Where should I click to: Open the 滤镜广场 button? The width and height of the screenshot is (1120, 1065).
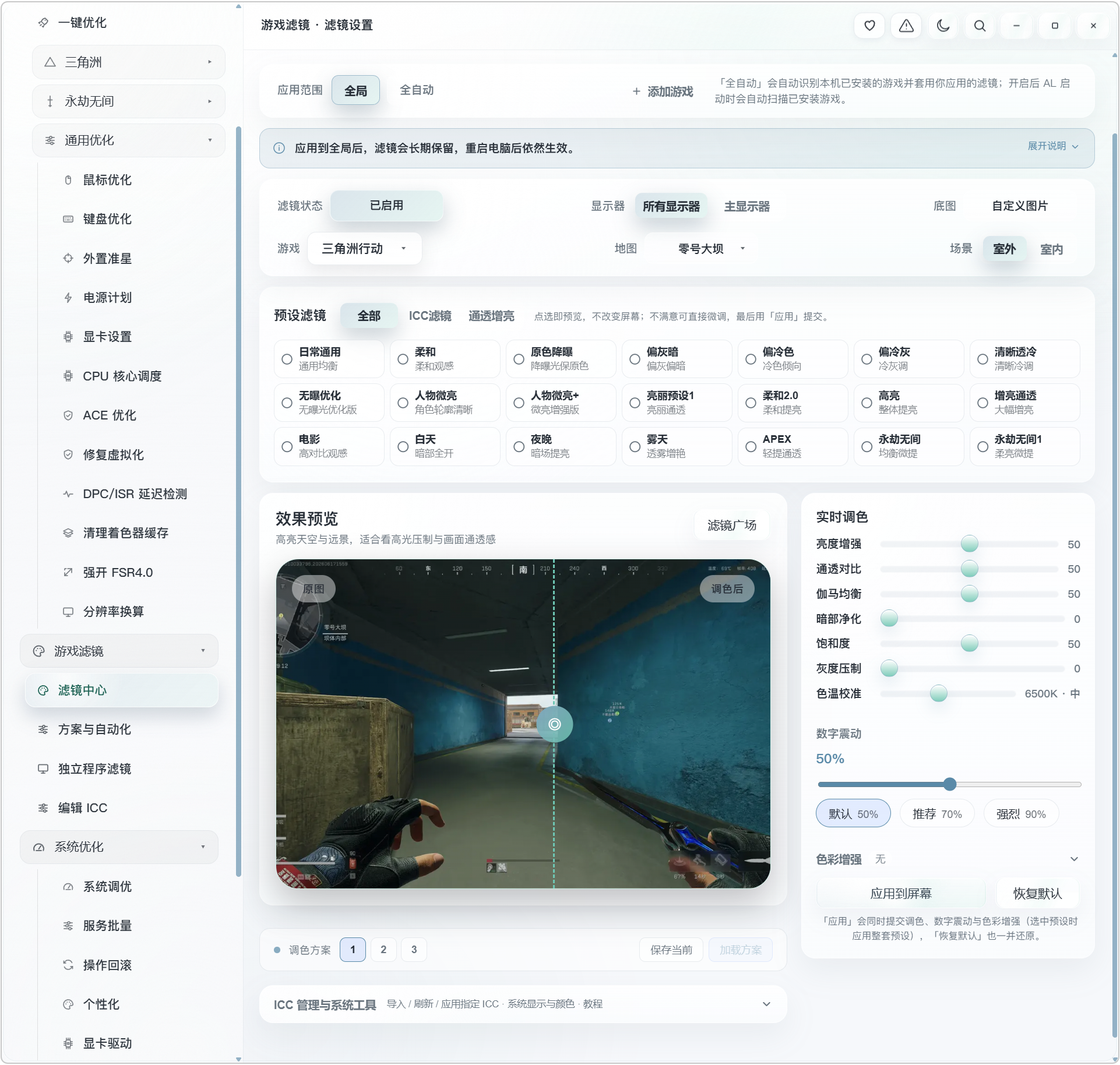(731, 526)
